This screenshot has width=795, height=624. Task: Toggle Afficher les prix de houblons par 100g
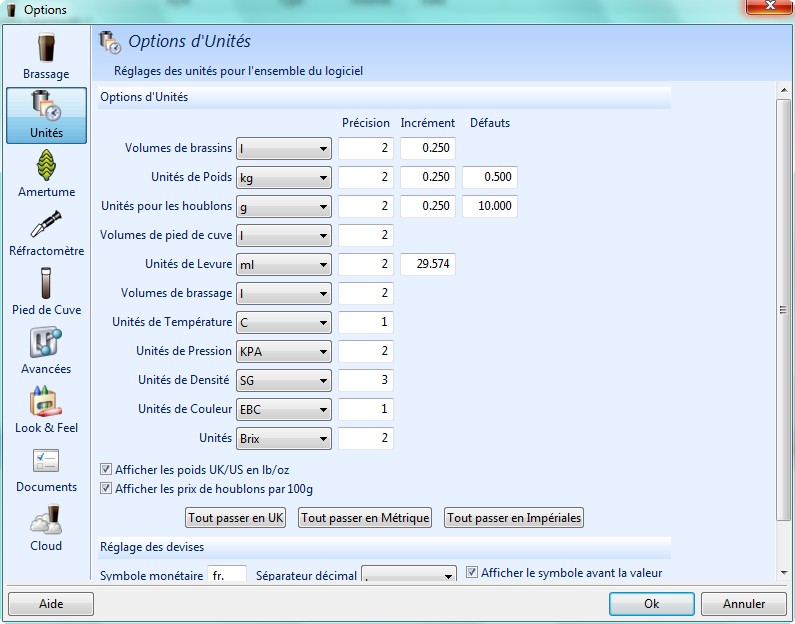[x=107, y=489]
